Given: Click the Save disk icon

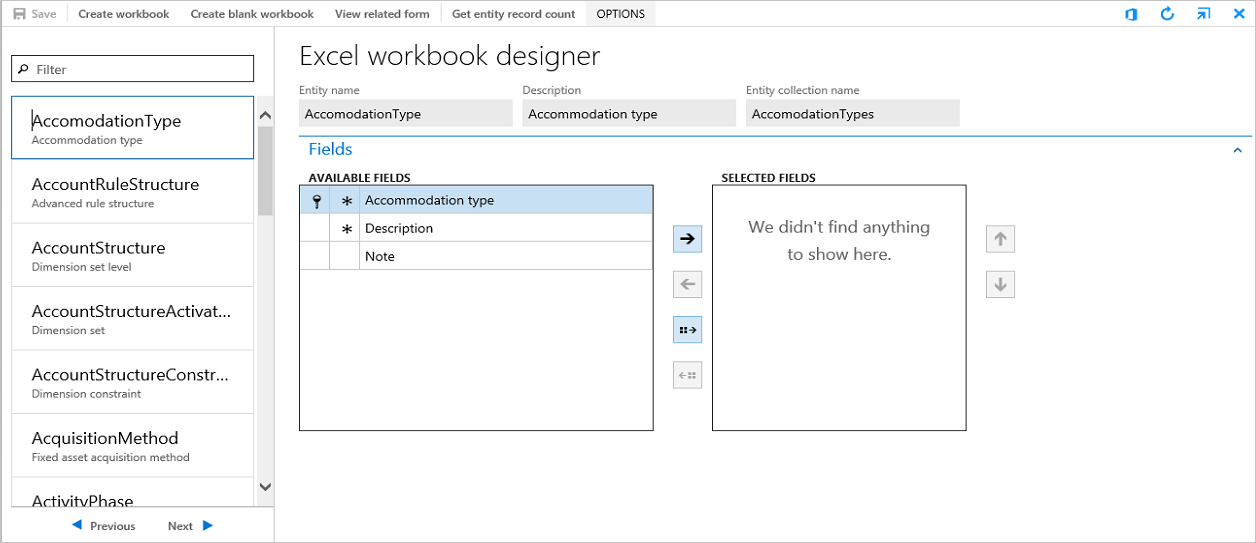Looking at the screenshot, I should (19, 14).
